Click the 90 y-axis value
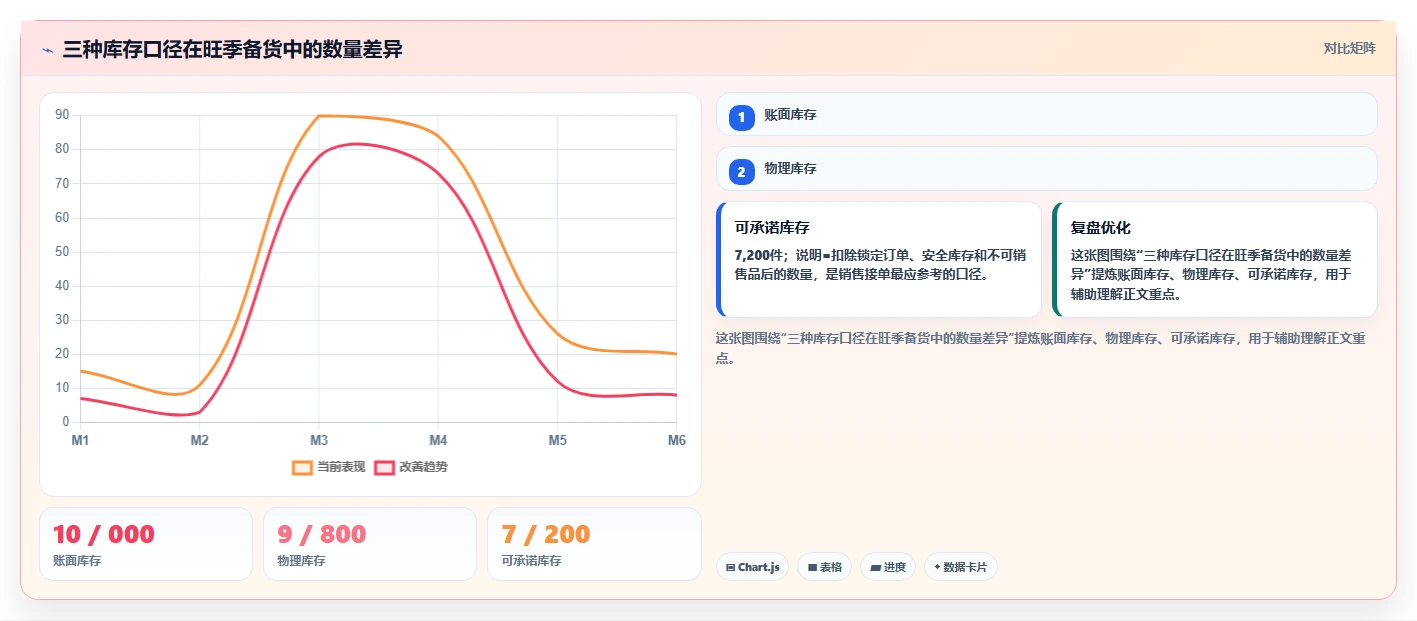The width and height of the screenshot is (1417, 621). tap(62, 115)
